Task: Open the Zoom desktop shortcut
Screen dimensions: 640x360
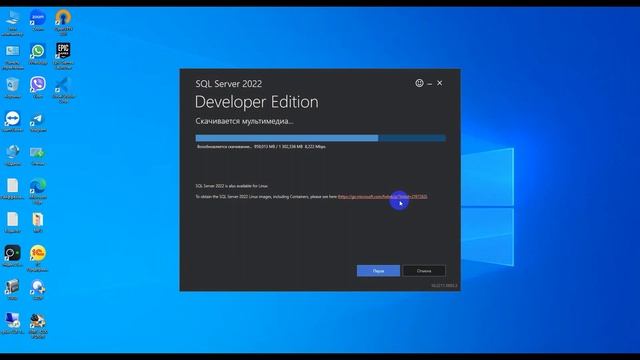Action: [x=38, y=20]
